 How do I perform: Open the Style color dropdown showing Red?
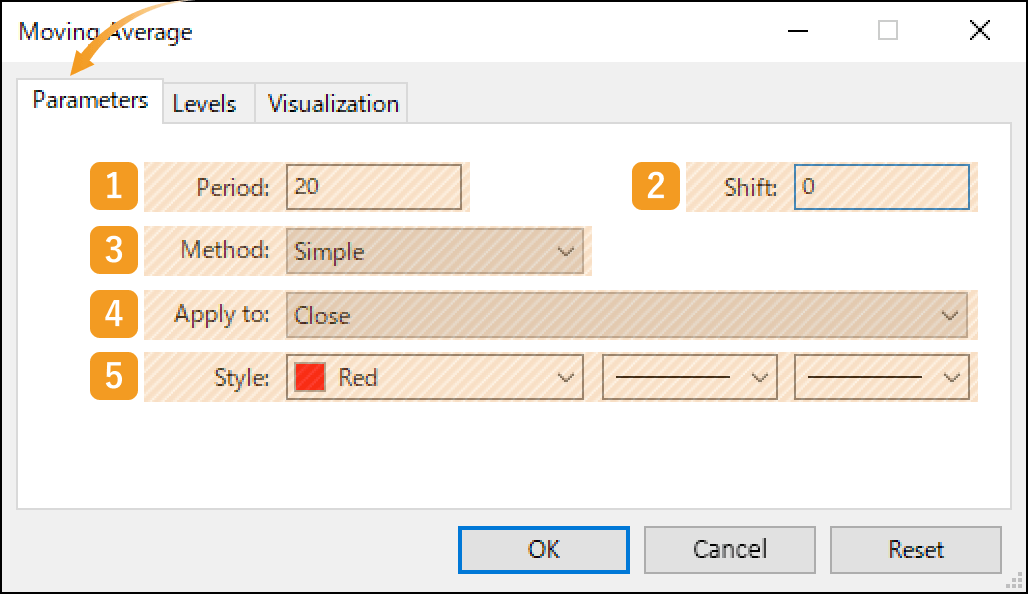tap(435, 377)
